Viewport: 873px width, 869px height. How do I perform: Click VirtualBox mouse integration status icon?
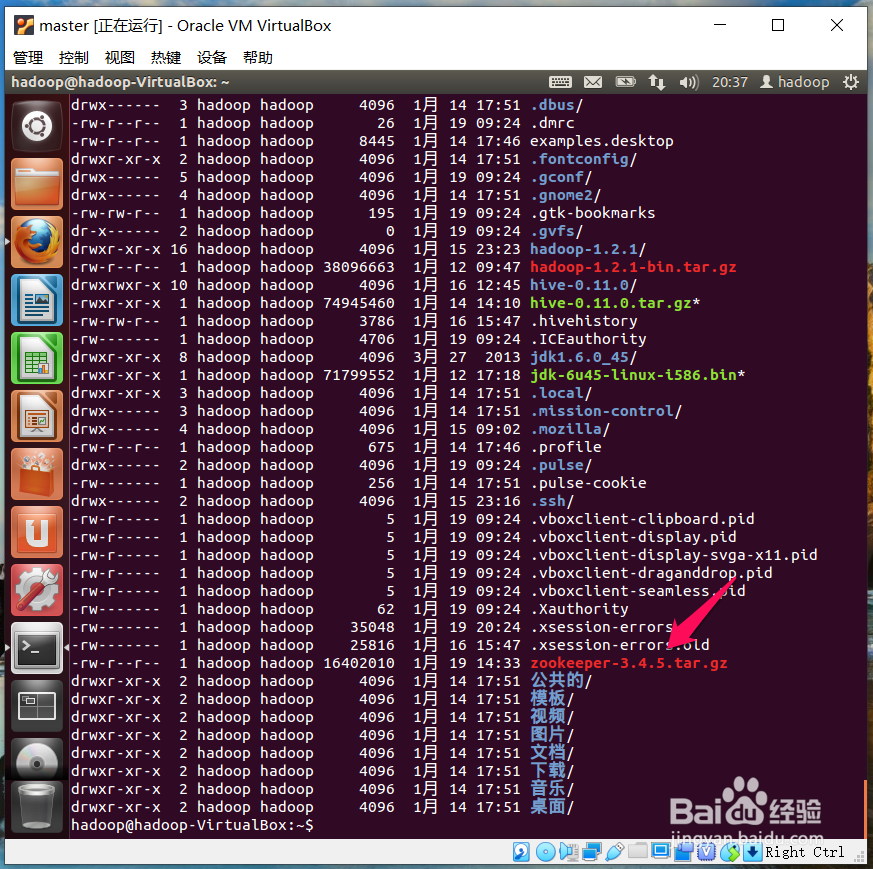click(730, 852)
